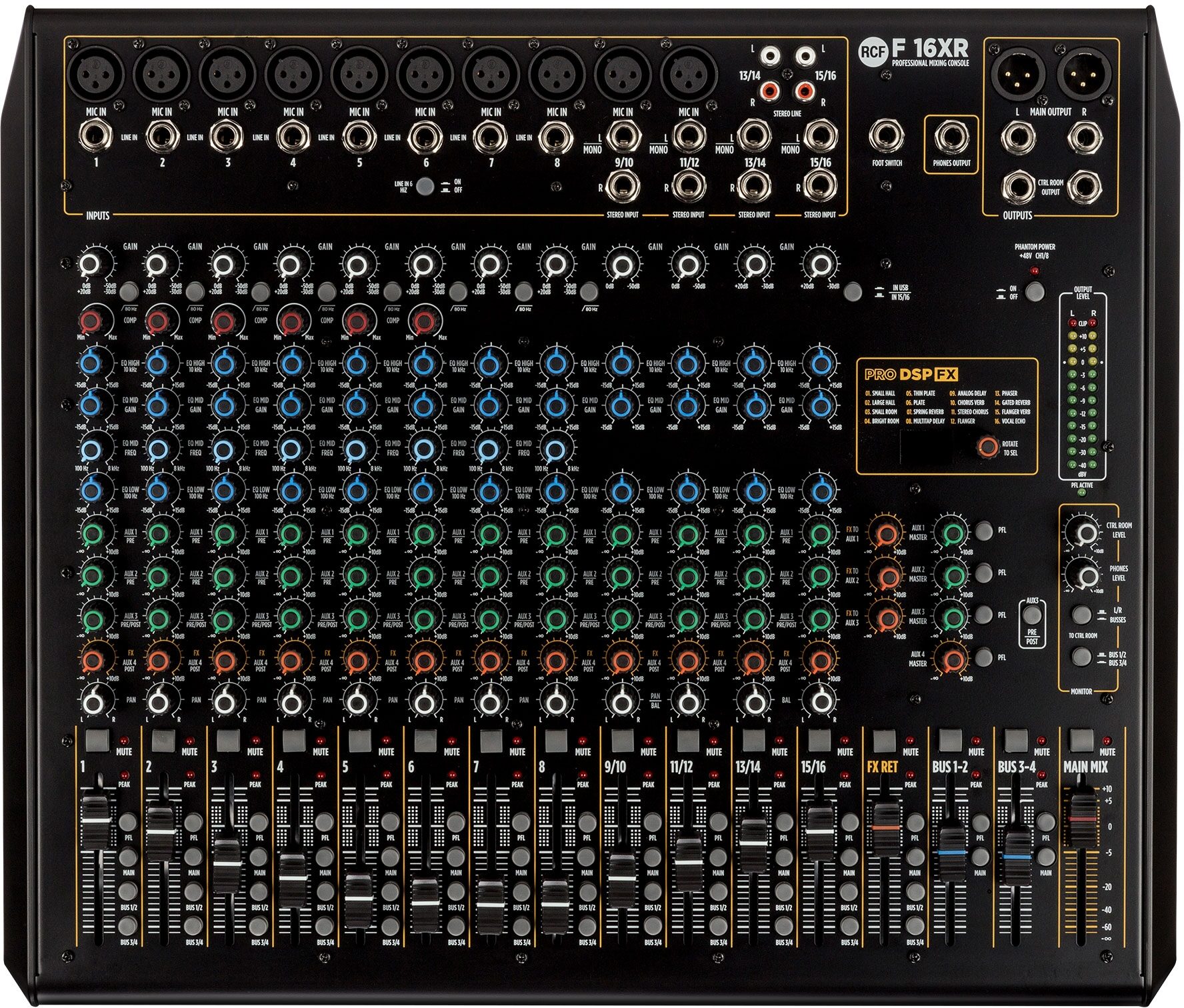
Task: Click the AUX 2 PRE knob on channel 4
Action: pyautogui.click(x=291, y=575)
